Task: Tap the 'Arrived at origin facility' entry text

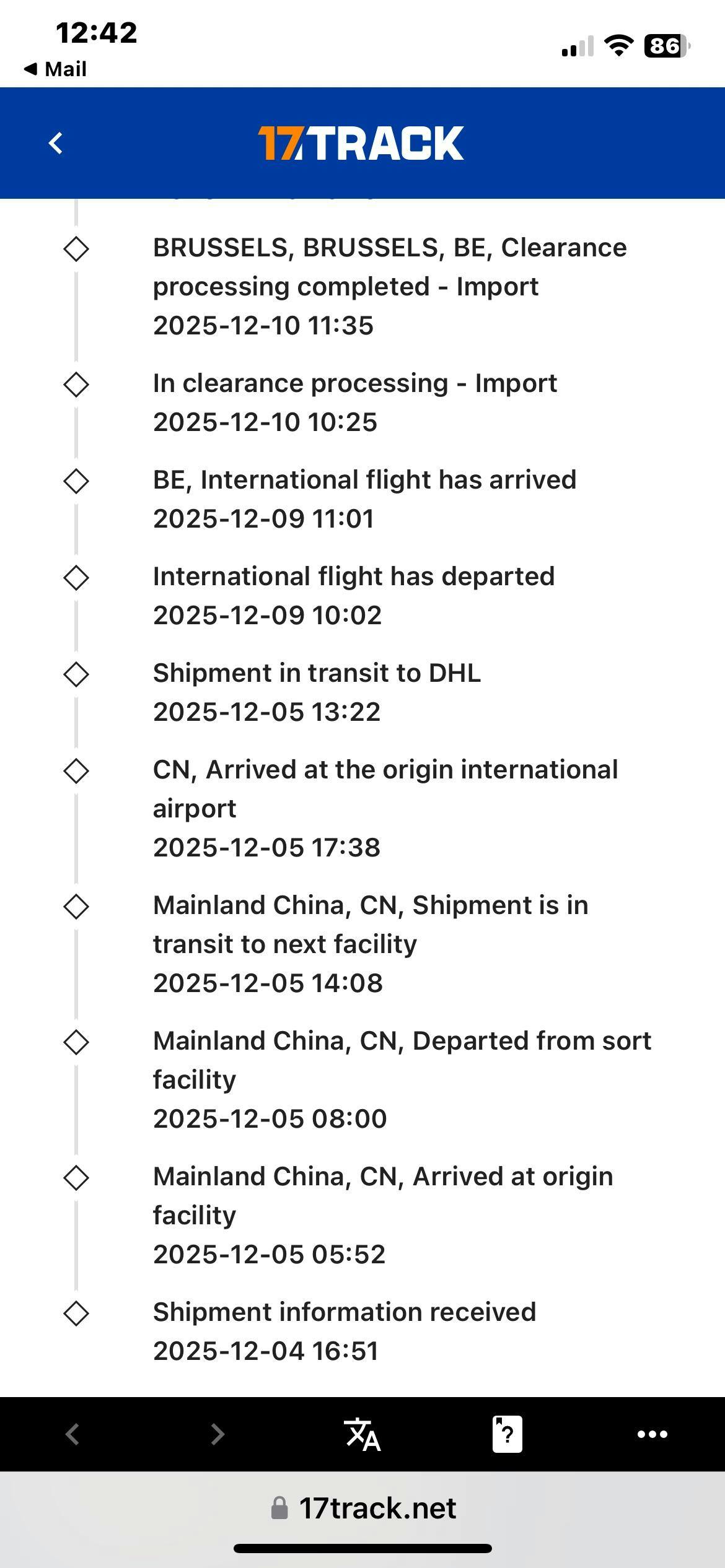Action: 382,1196
